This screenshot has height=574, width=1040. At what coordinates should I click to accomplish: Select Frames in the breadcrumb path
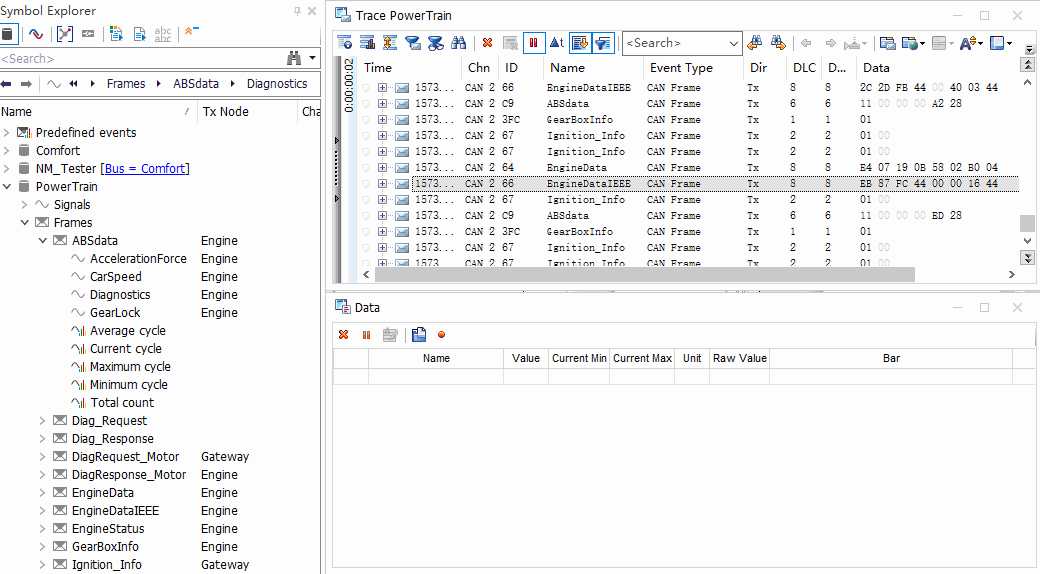pyautogui.click(x=126, y=84)
